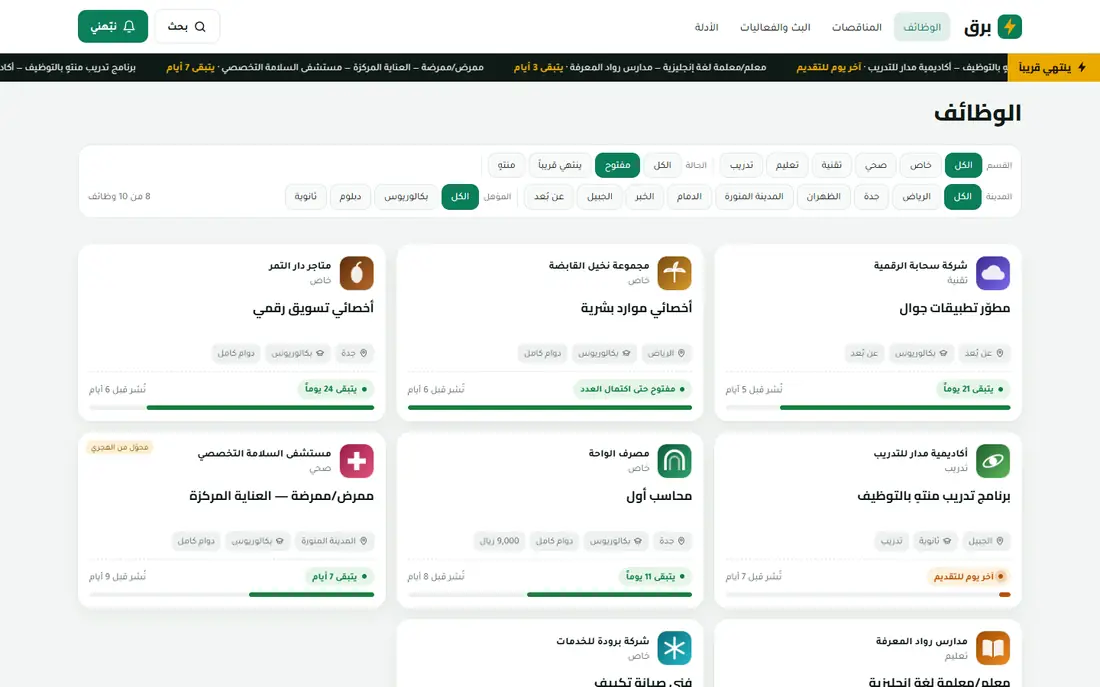The image size is (1100, 687).
Task: Filter city by جدة chip
Action: [871, 196]
